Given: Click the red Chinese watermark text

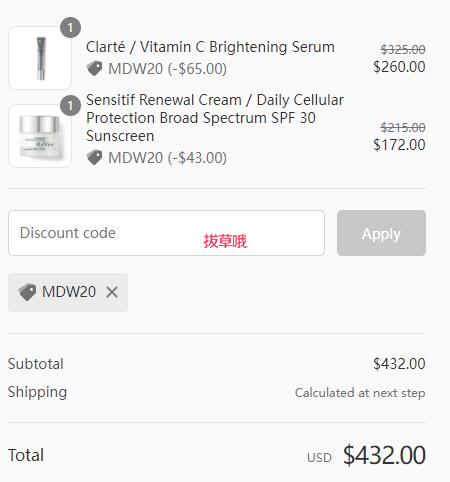Looking at the screenshot, I should [x=225, y=241].
